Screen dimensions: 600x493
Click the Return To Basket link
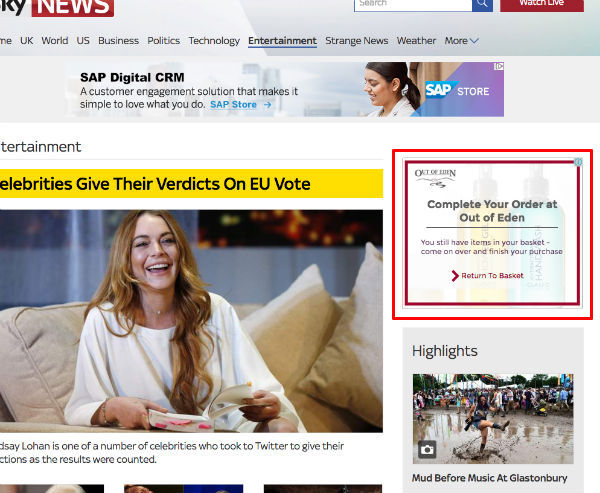pyautogui.click(x=492, y=276)
